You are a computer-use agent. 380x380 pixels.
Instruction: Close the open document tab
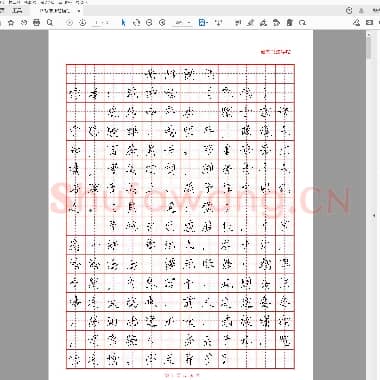click(x=79, y=11)
